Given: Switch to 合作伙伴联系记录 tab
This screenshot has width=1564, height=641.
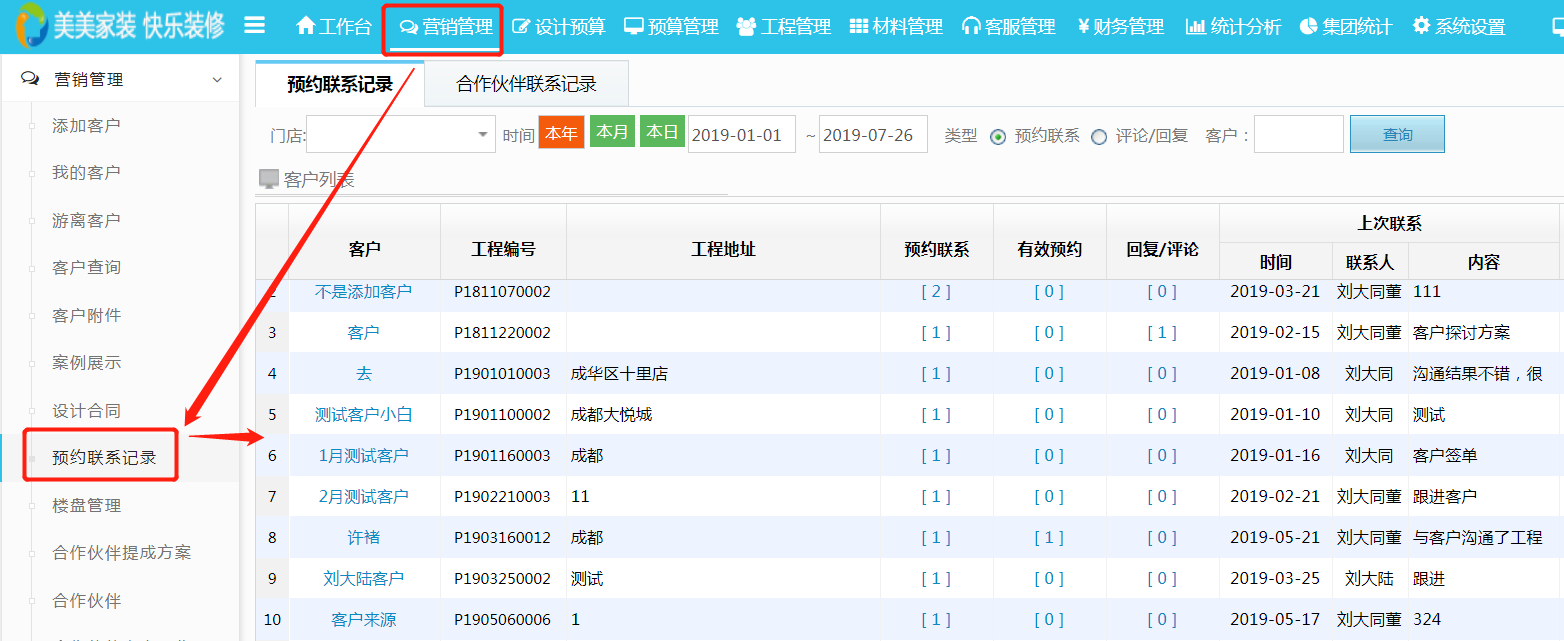Looking at the screenshot, I should [x=526, y=84].
